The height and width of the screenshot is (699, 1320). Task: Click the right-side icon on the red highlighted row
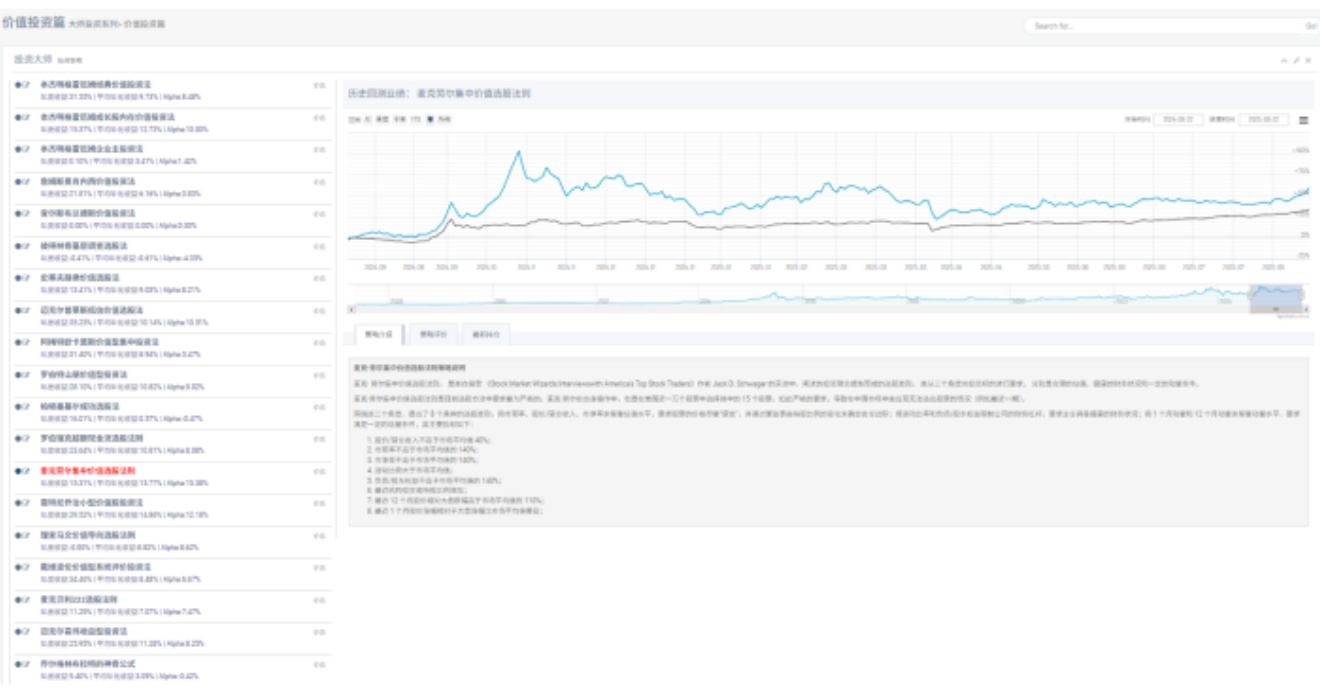[x=319, y=470]
